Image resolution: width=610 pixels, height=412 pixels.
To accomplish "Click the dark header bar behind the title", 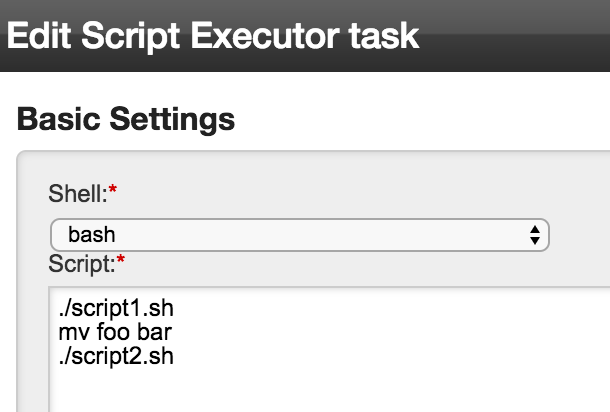I will (514, 36).
